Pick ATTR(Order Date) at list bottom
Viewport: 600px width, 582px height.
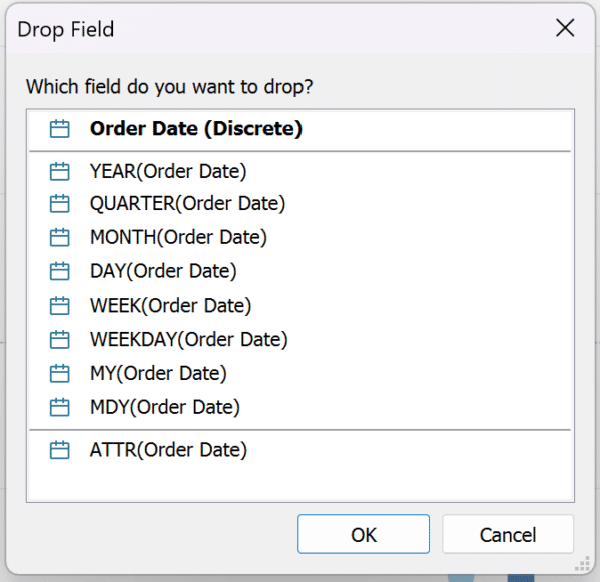pyautogui.click(x=168, y=450)
